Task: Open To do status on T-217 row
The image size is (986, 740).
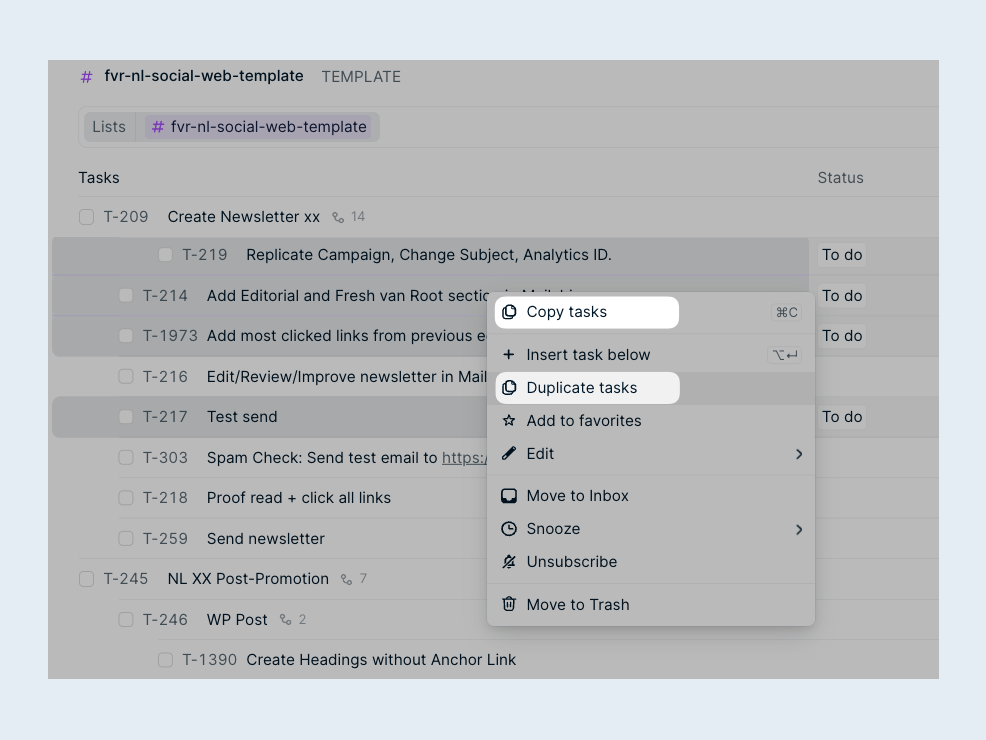Action: (x=841, y=417)
